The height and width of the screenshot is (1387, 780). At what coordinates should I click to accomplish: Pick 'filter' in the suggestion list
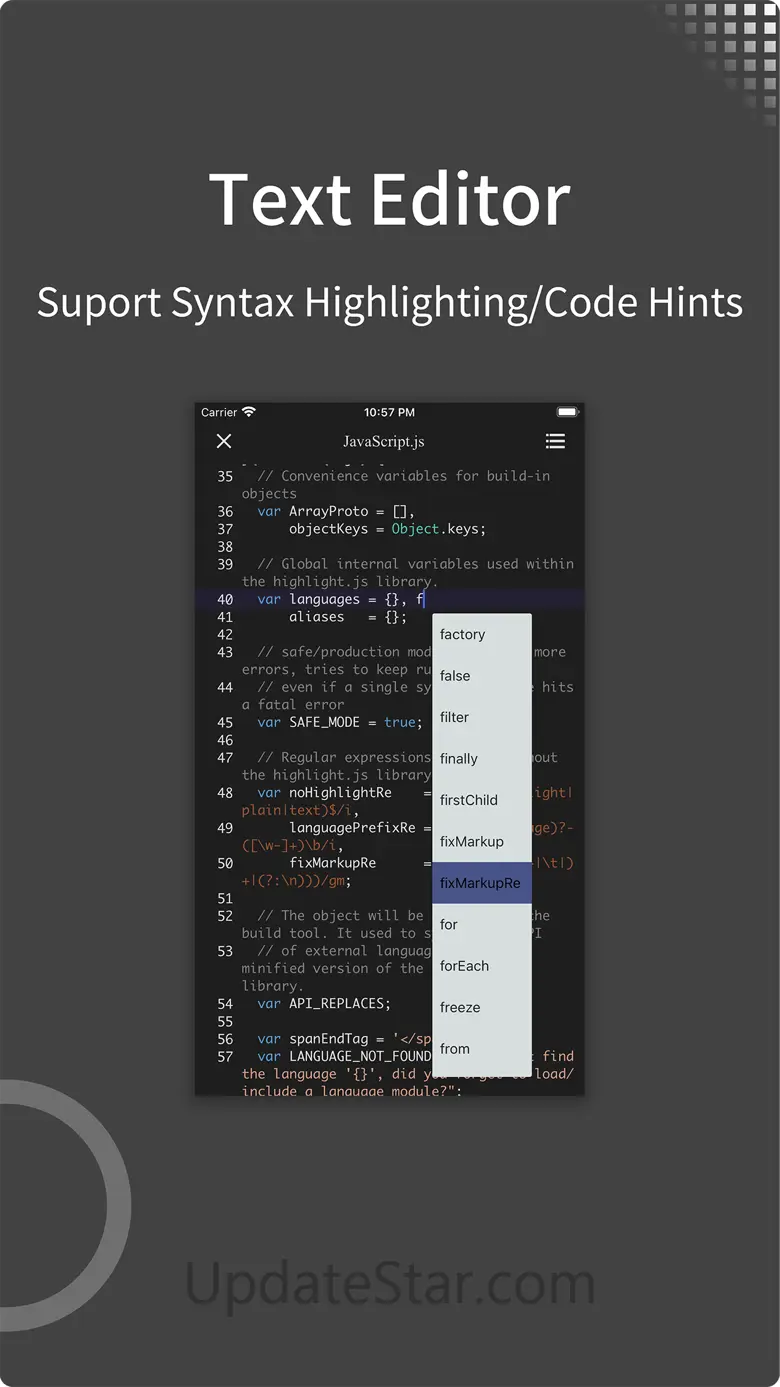click(481, 717)
